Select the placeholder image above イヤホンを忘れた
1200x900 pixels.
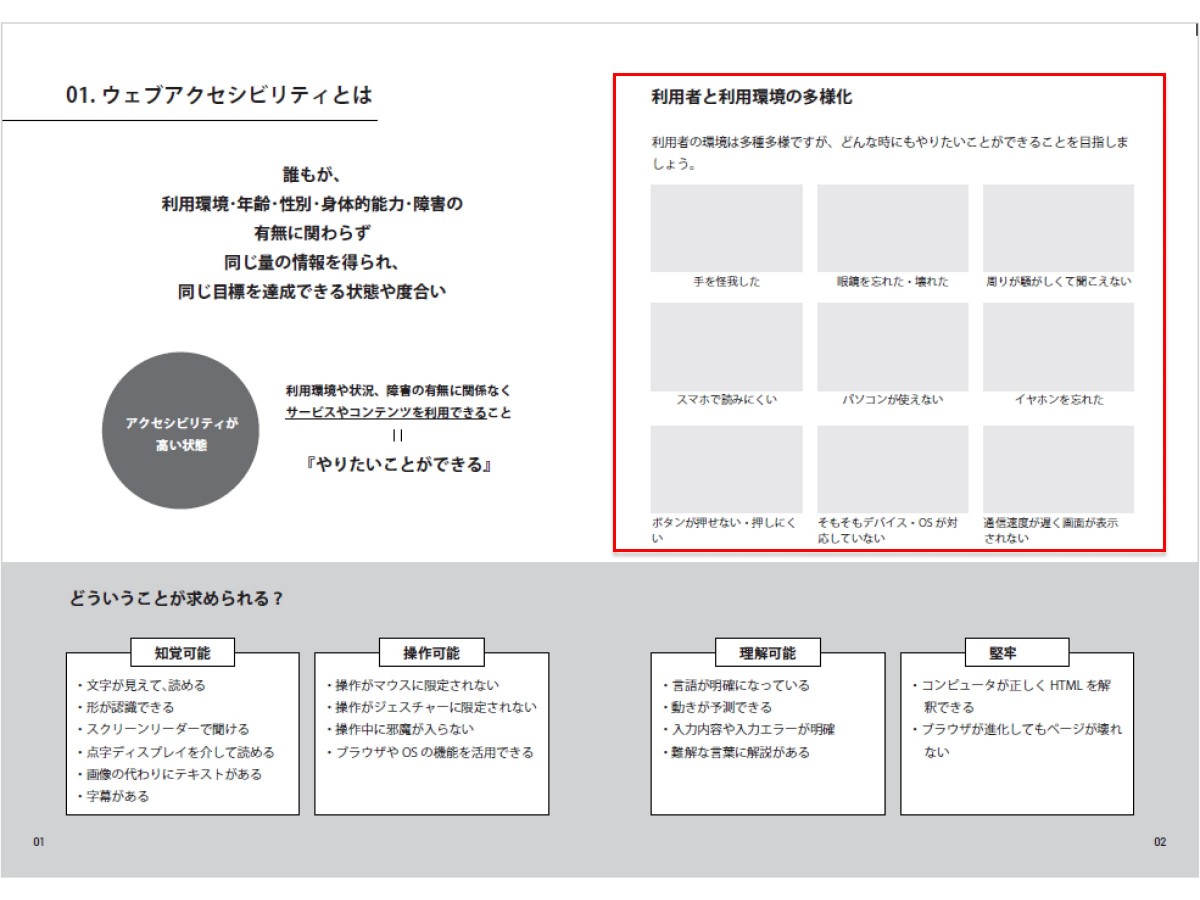pyautogui.click(x=1058, y=347)
